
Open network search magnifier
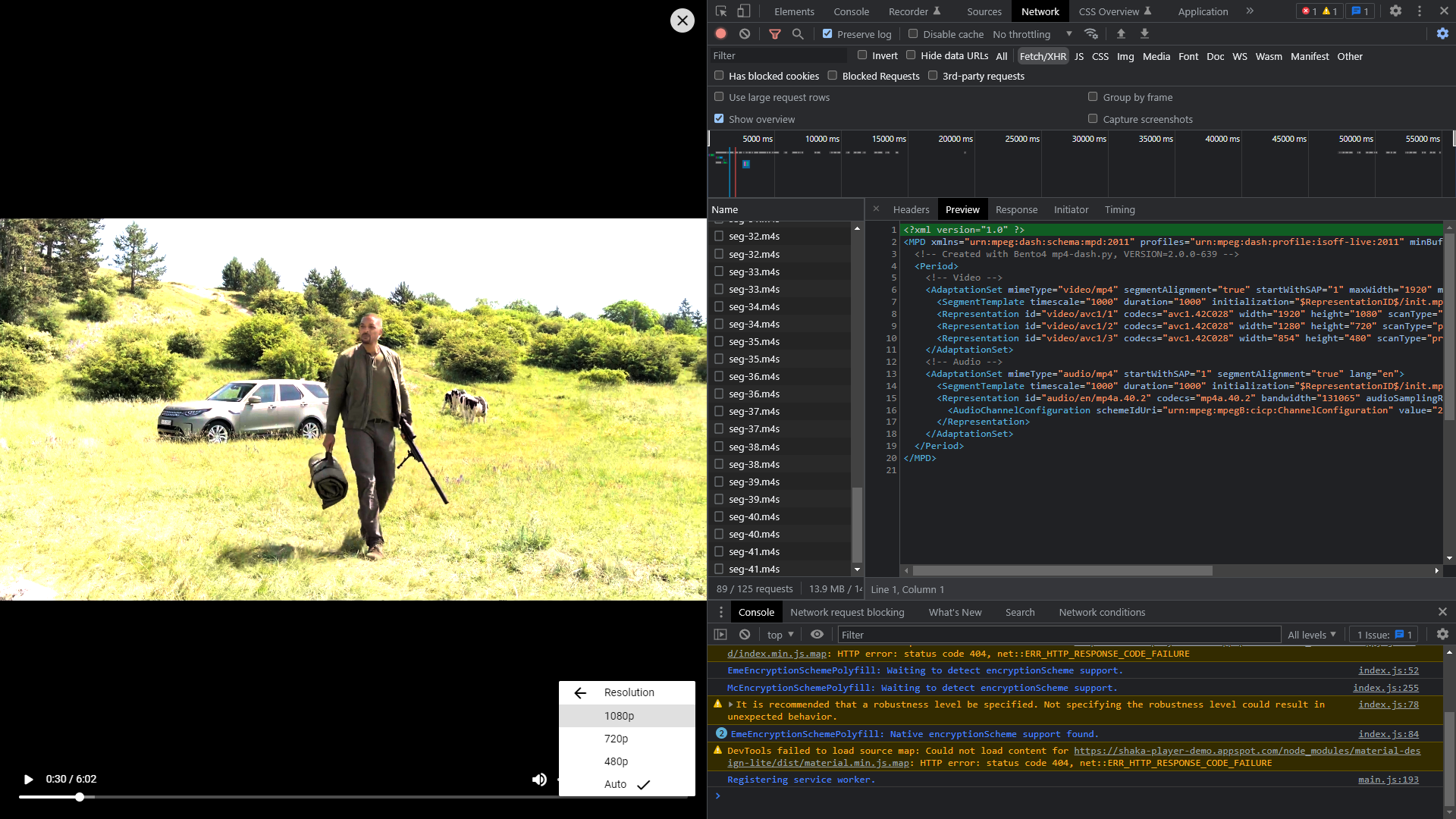click(x=798, y=34)
